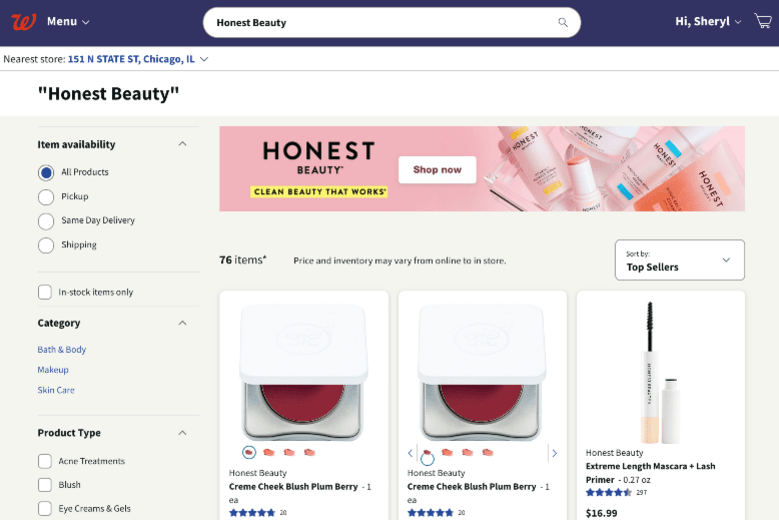The image size is (779, 520).
Task: Enable In-stock items only checkbox
Action: [45, 292]
